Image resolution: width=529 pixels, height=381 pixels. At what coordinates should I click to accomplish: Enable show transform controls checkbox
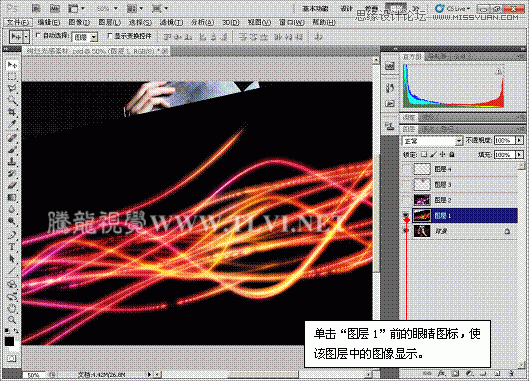(109, 35)
